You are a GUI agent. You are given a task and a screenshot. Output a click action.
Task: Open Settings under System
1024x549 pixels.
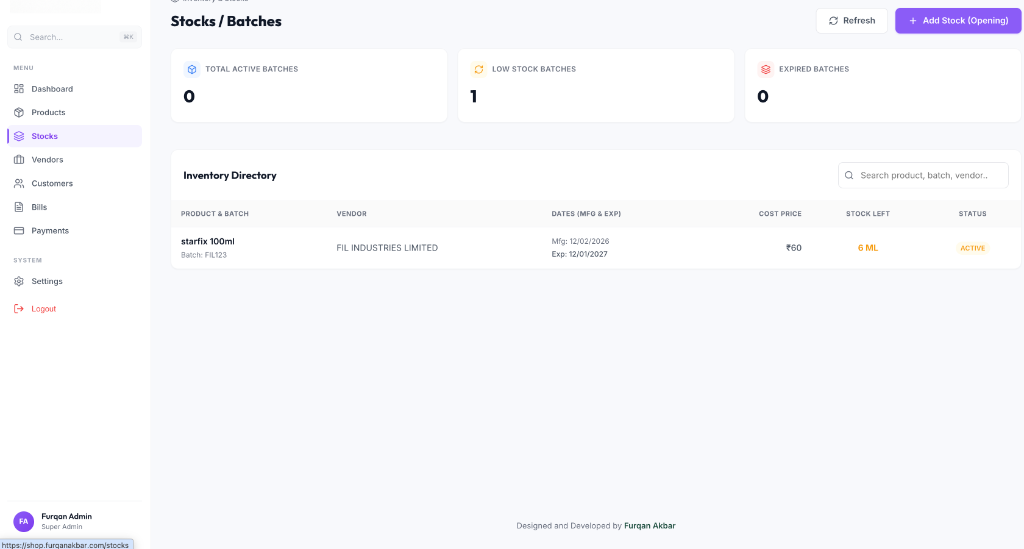point(74,281)
